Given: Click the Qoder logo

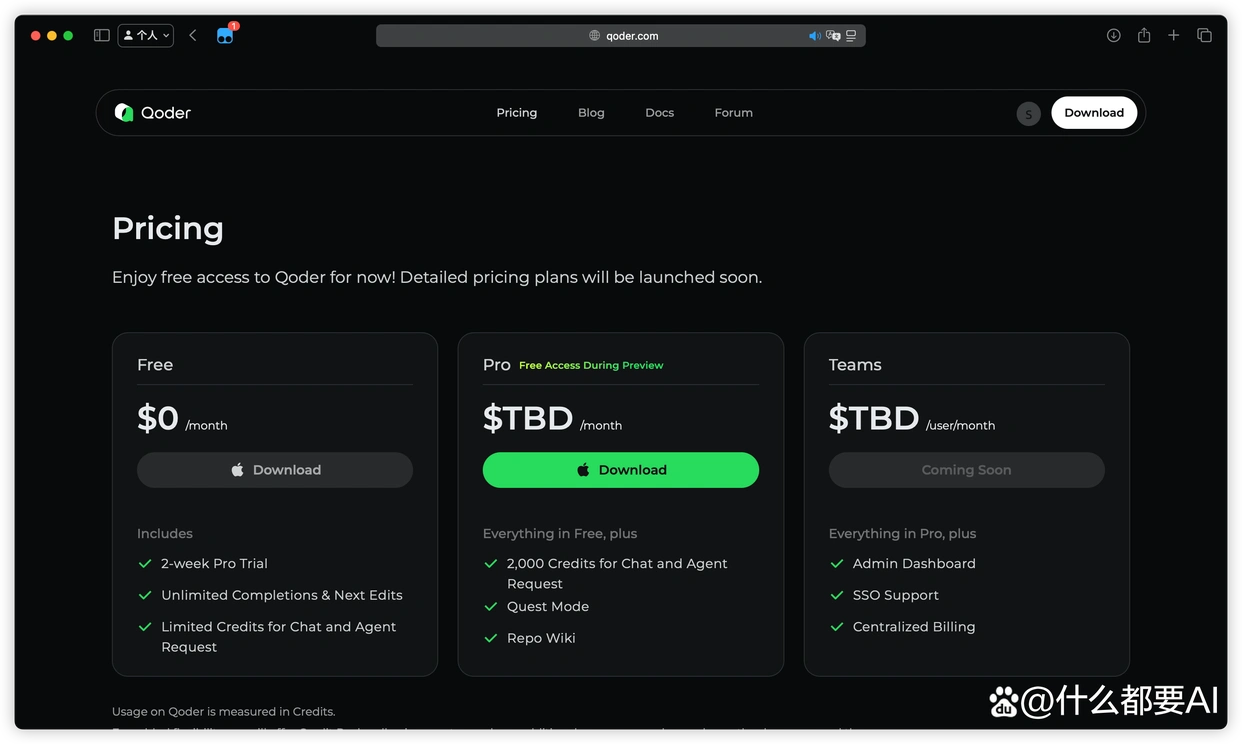Looking at the screenshot, I should click(x=153, y=113).
